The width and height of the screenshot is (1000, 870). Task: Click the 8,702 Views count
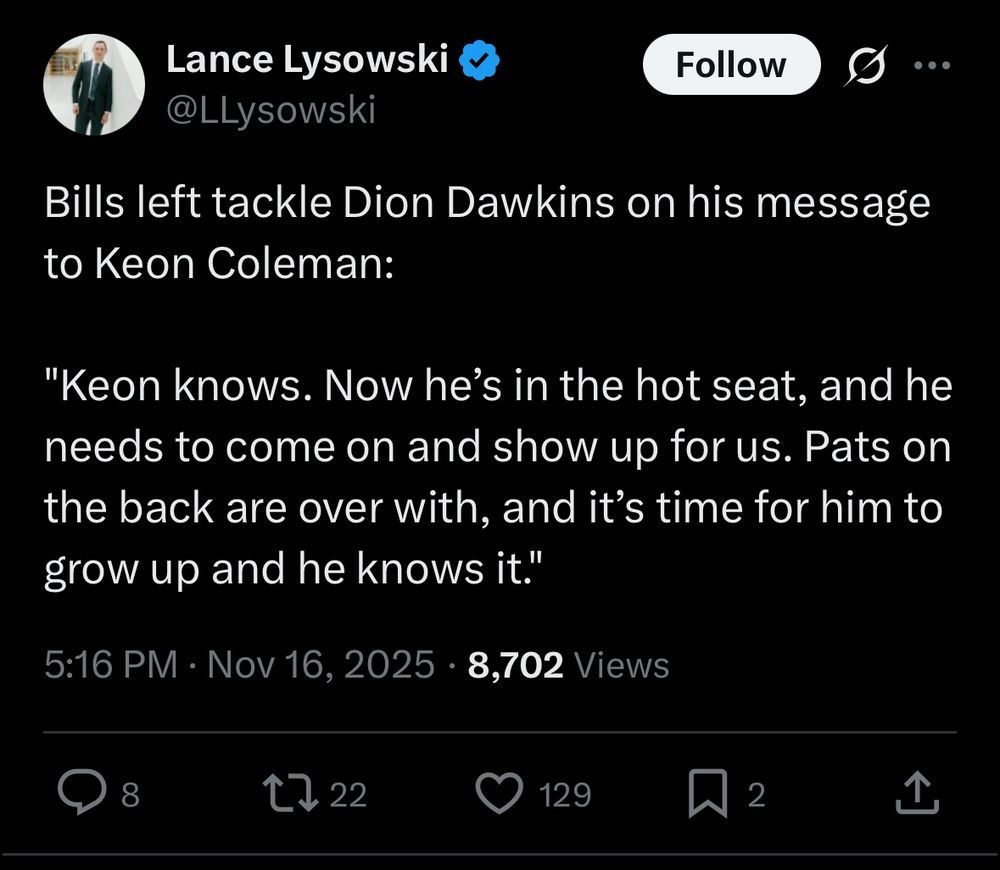(568, 664)
